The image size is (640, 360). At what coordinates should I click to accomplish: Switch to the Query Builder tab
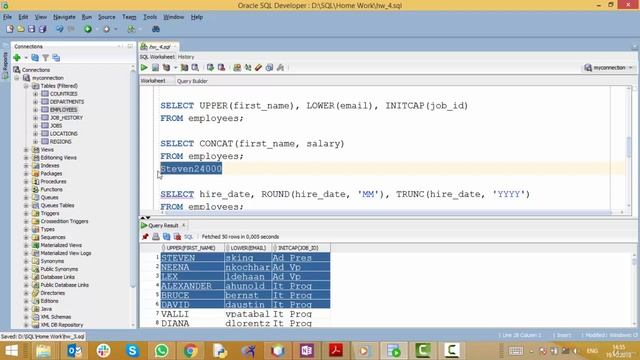tap(192, 81)
